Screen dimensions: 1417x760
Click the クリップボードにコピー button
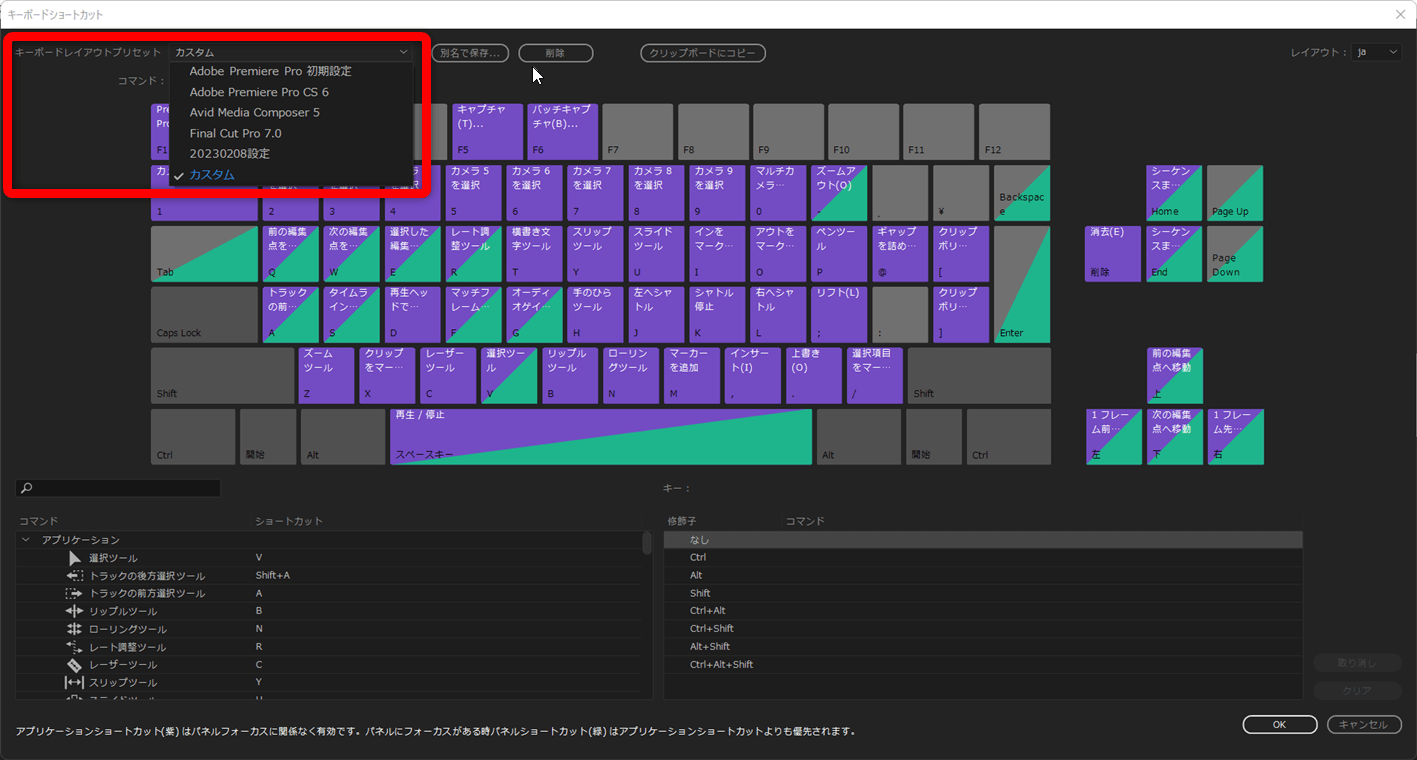click(703, 53)
